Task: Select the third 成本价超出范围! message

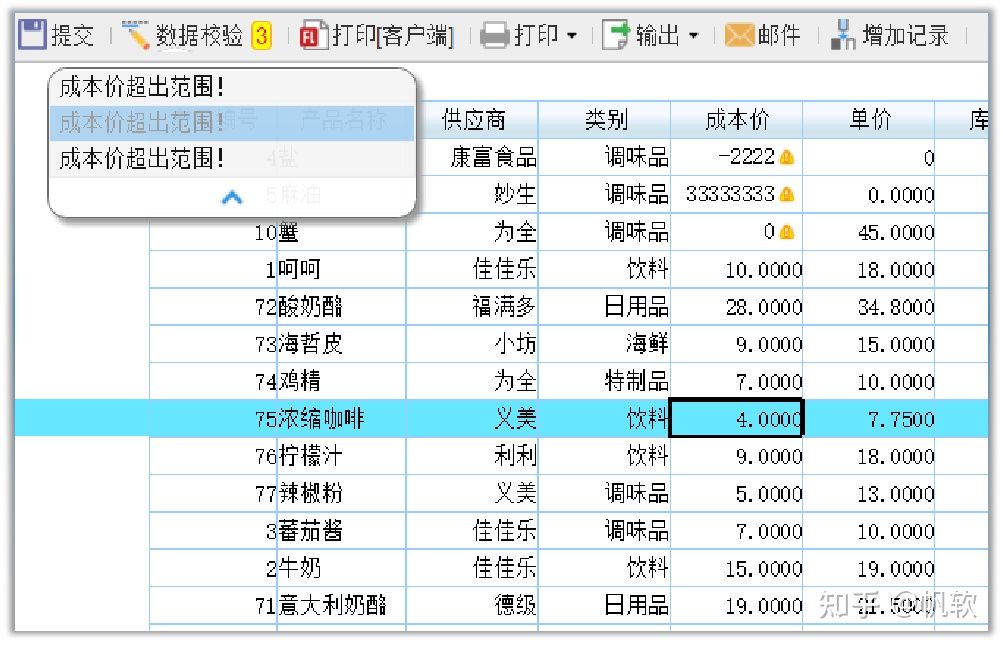Action: click(232, 158)
